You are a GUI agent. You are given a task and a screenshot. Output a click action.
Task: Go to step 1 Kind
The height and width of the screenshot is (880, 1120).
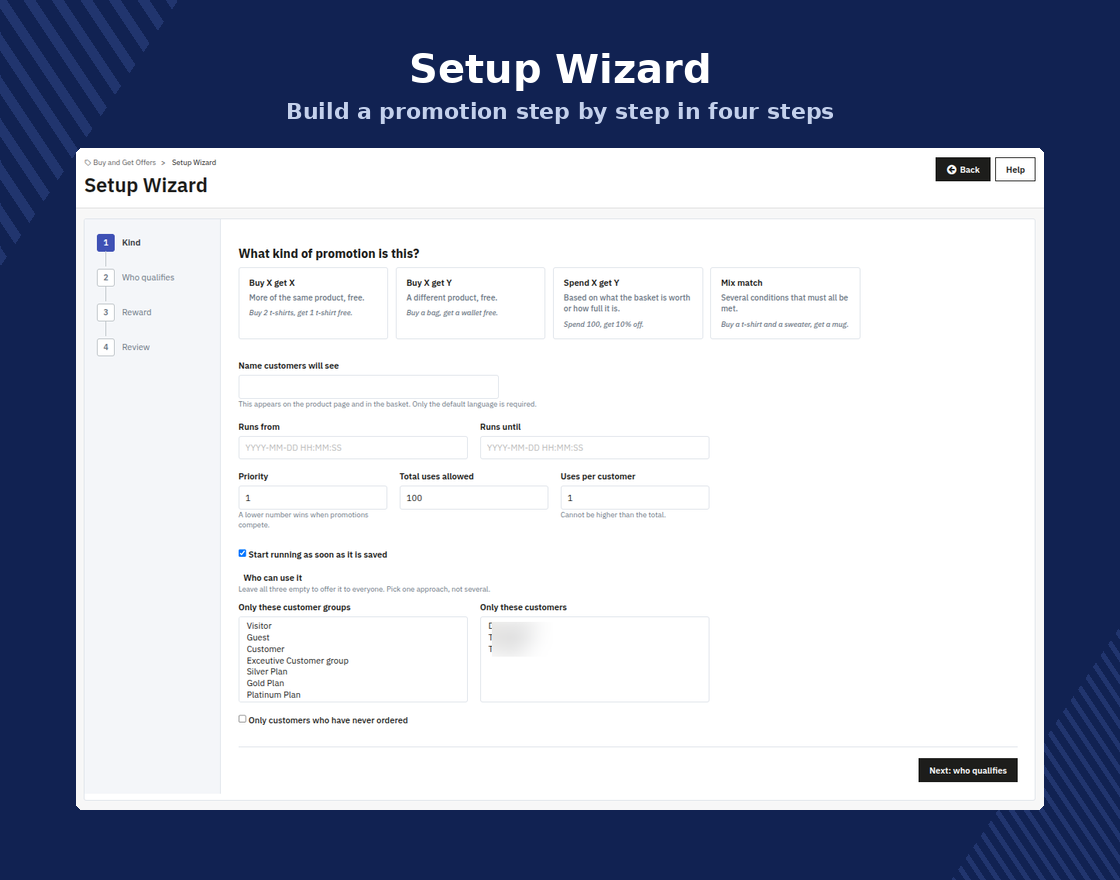(x=119, y=243)
